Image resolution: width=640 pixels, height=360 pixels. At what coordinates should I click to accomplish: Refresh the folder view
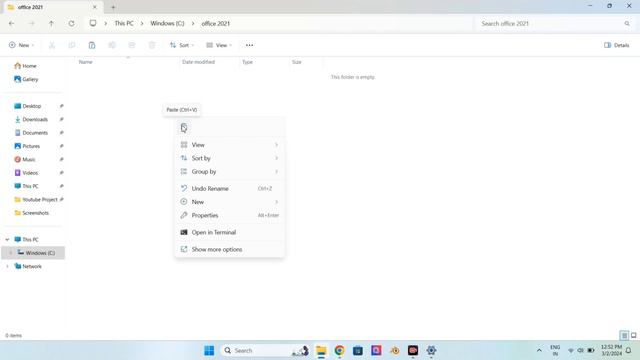(71, 24)
